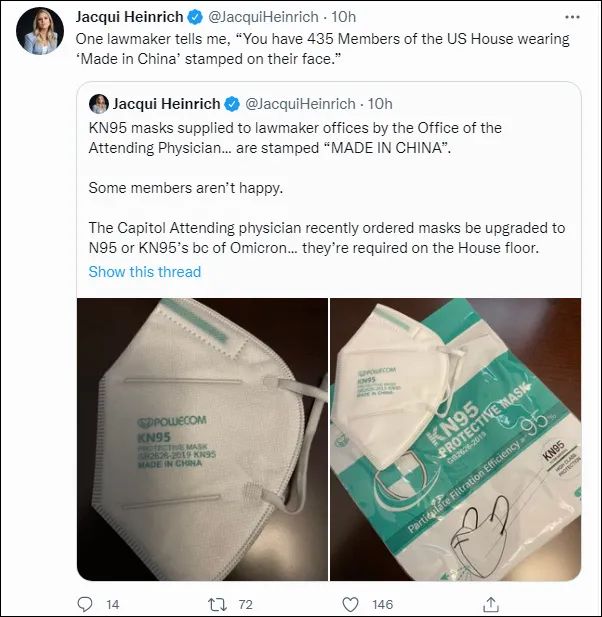
Task: Click the small avatar in the quoted tweet
Action: point(99,103)
